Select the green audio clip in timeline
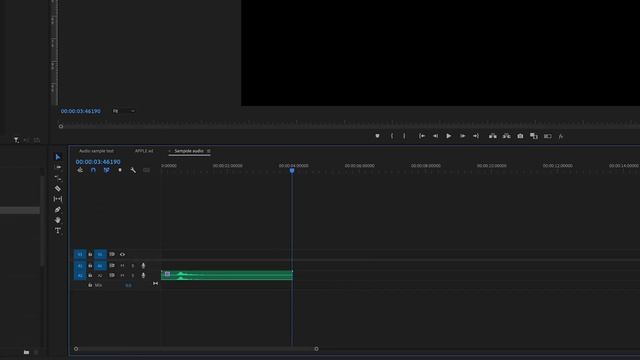Viewport: 640px width, 360px height. pos(227,275)
